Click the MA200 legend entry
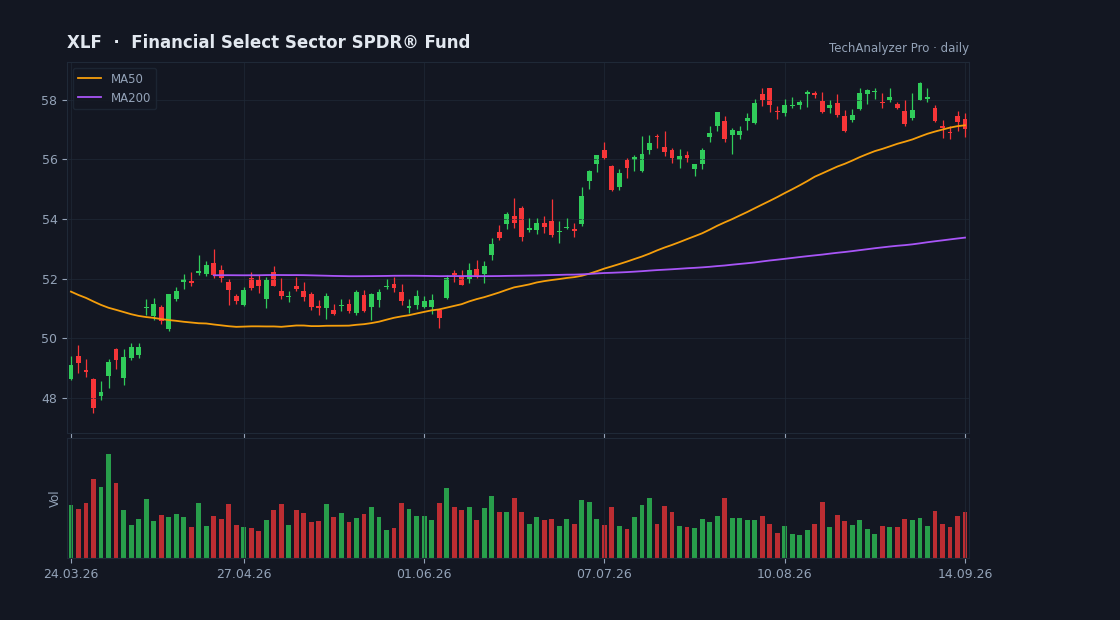The height and width of the screenshot is (620, 1120). coord(114,98)
